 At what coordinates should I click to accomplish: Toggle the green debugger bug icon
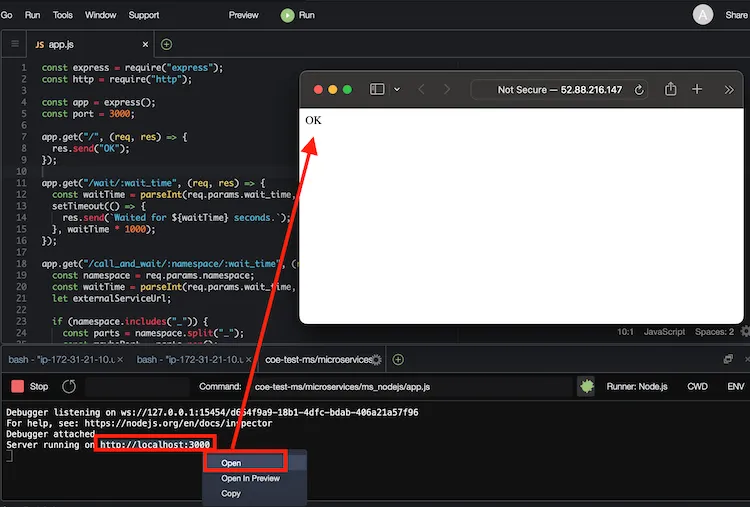click(x=586, y=386)
